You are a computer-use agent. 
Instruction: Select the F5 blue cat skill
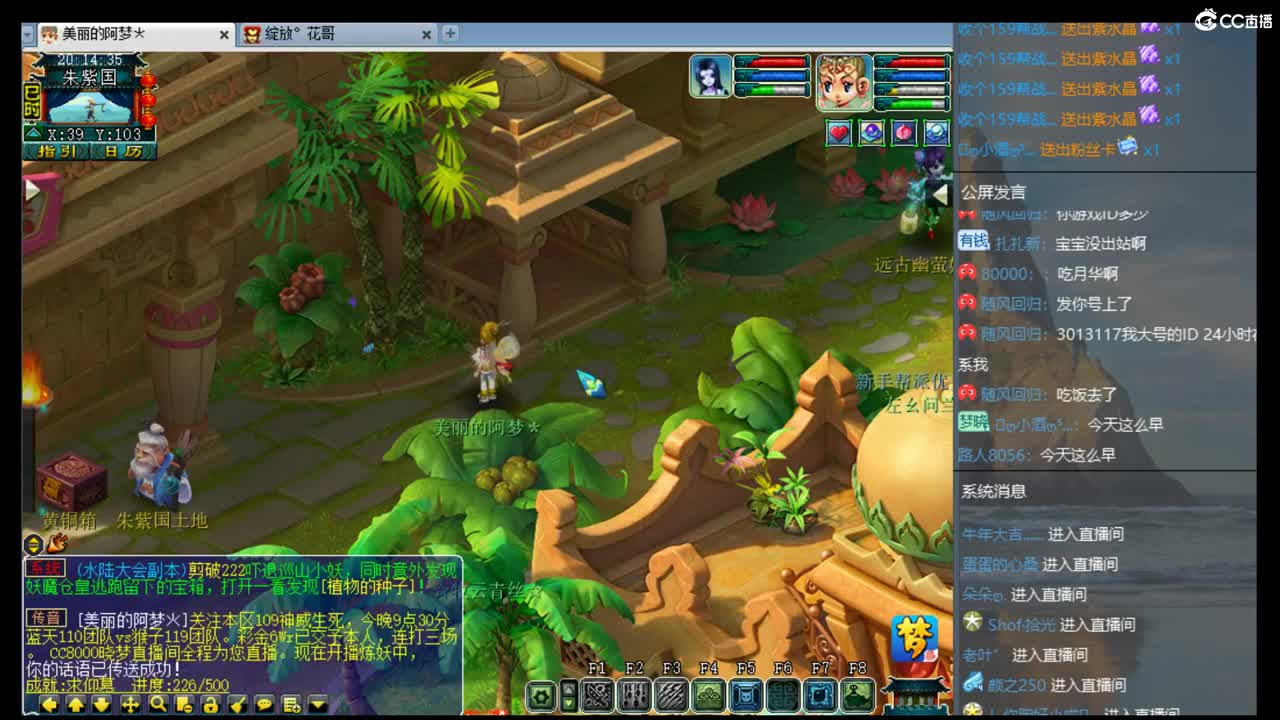pos(746,695)
